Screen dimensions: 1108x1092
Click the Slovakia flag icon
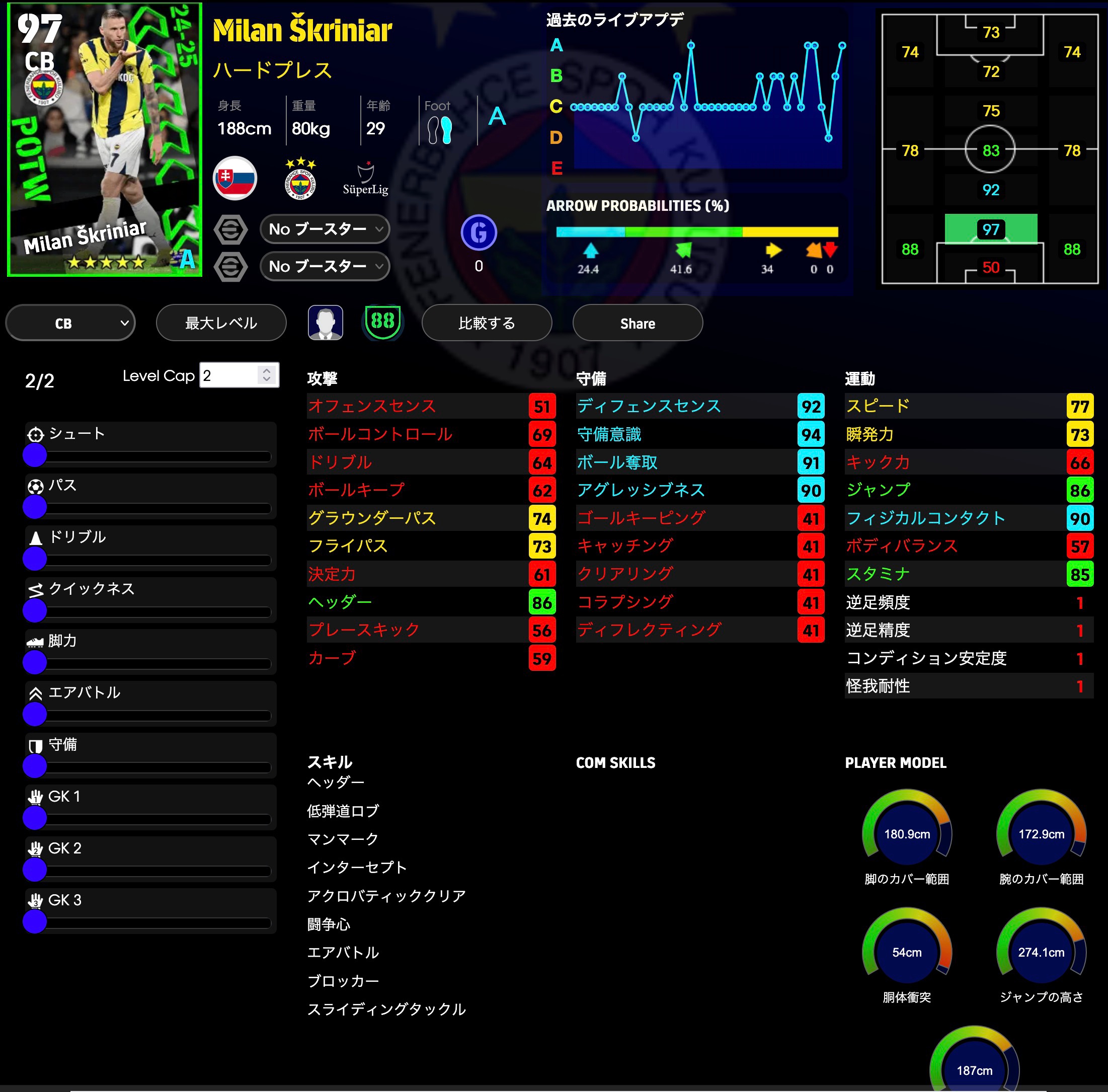(x=234, y=178)
